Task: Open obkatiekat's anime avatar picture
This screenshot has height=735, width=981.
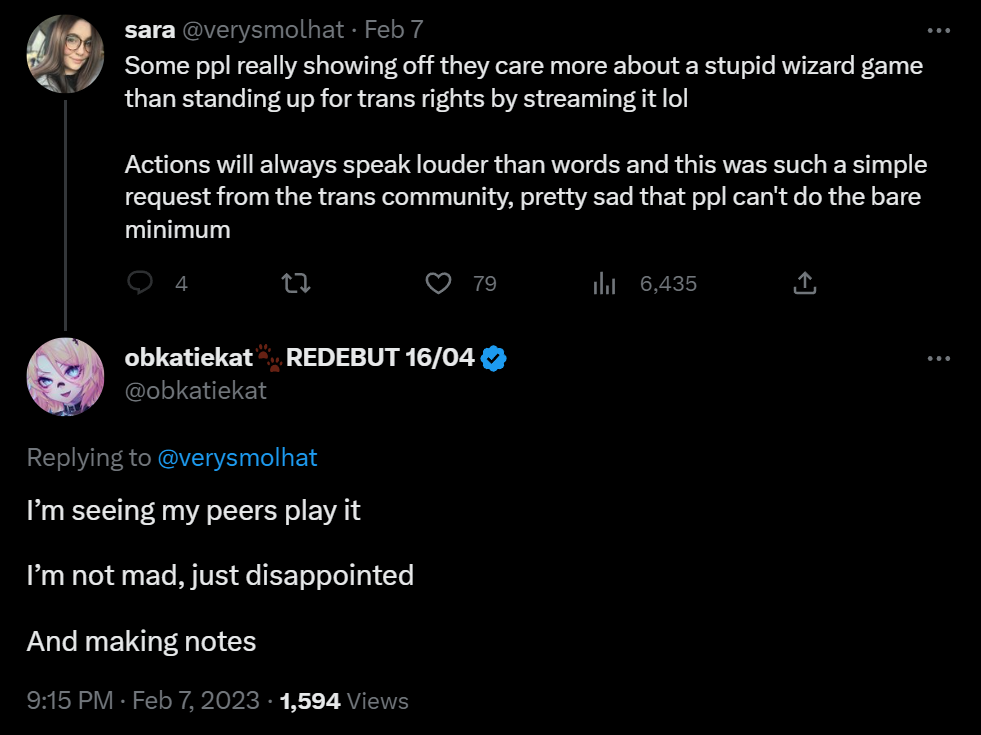Action: 65,377
